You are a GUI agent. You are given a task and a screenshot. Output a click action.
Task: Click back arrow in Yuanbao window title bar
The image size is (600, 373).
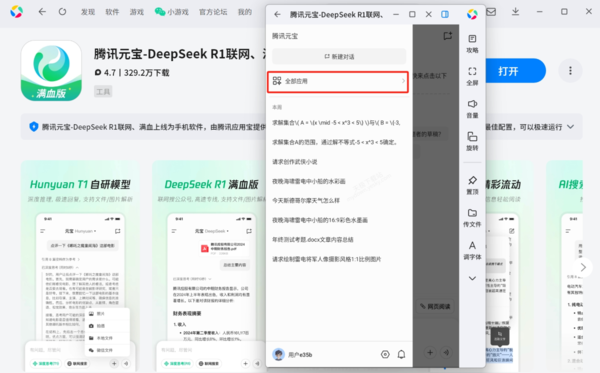[x=277, y=15]
